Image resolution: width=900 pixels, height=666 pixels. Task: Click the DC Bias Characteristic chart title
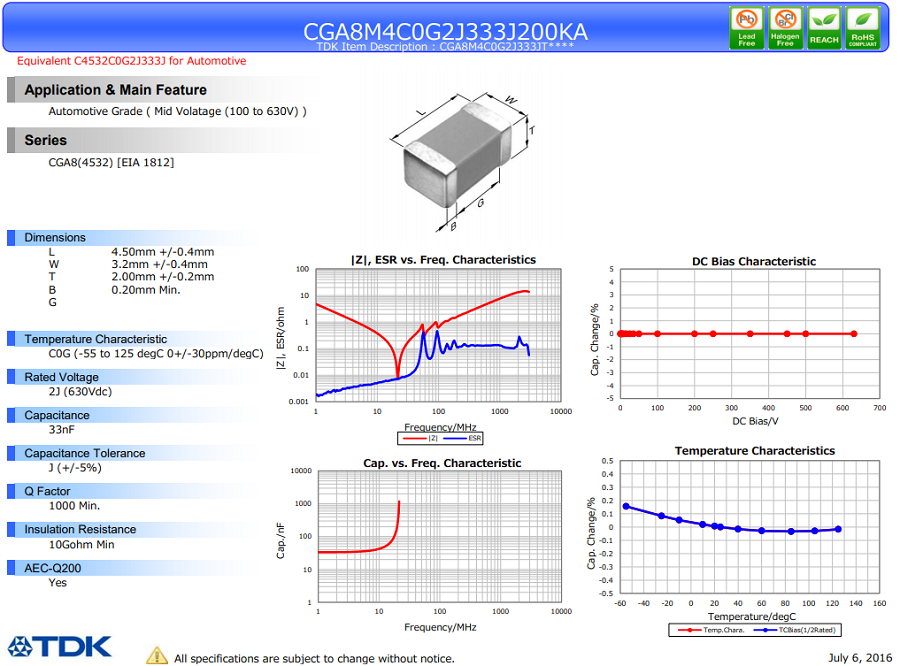[754, 262]
